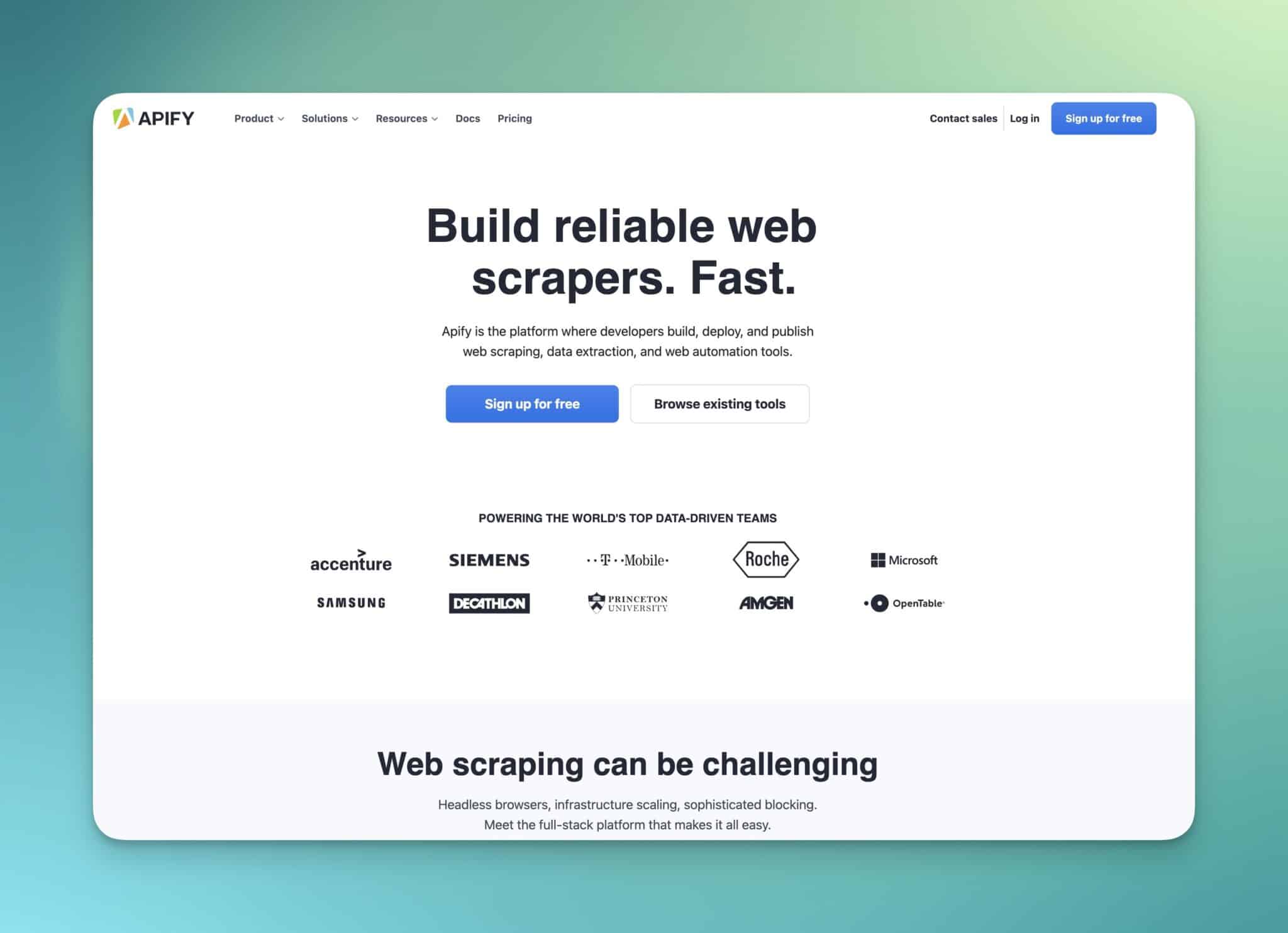Click the Siemens logo icon

point(489,560)
